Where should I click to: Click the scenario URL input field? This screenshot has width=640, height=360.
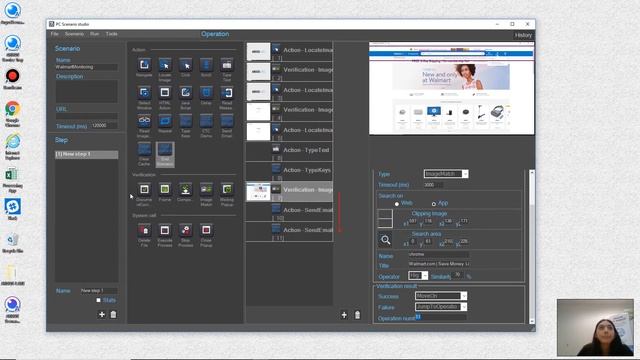(87, 116)
